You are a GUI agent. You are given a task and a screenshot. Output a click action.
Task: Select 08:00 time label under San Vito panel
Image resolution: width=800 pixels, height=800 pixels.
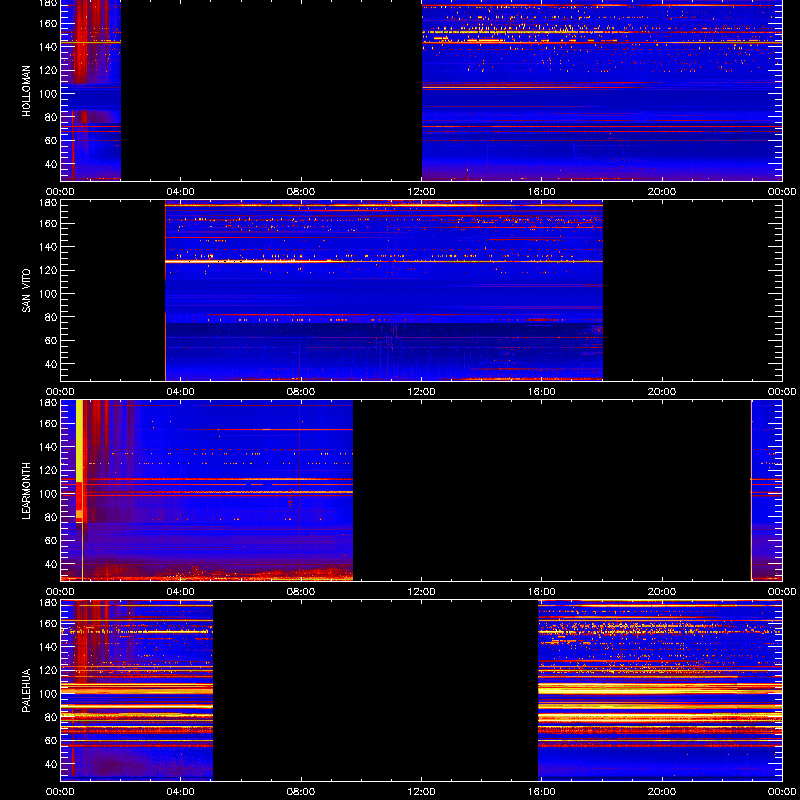tap(301, 392)
